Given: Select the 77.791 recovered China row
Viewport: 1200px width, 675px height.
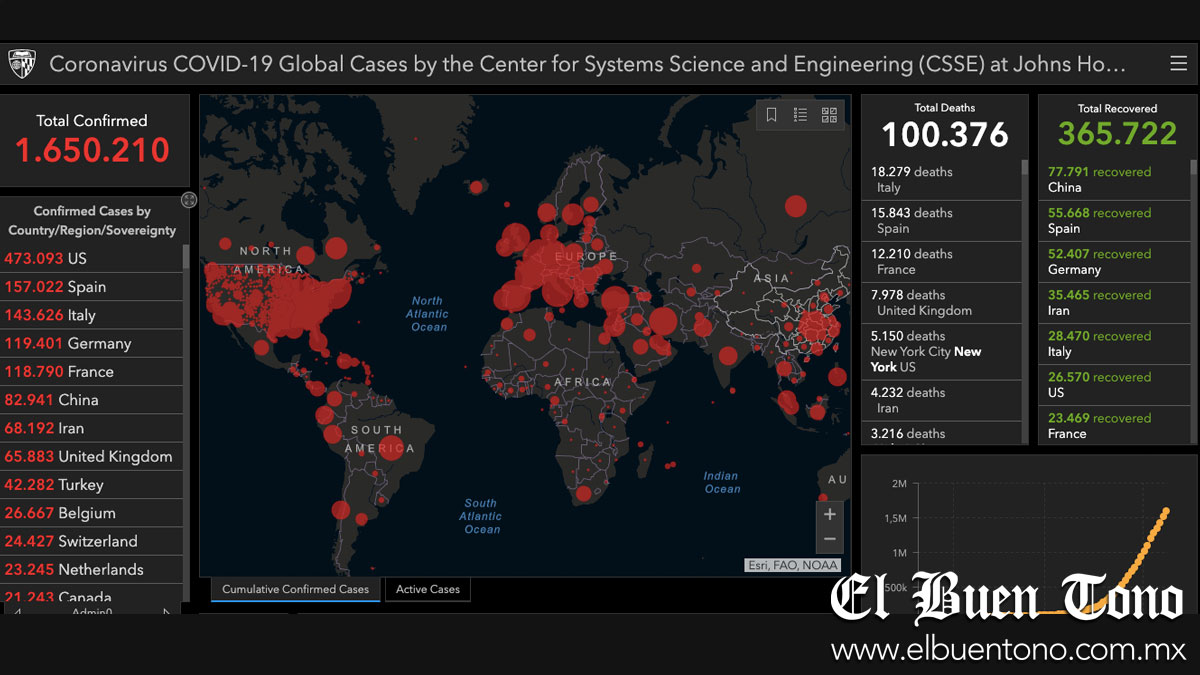Looking at the screenshot, I should click(1112, 180).
